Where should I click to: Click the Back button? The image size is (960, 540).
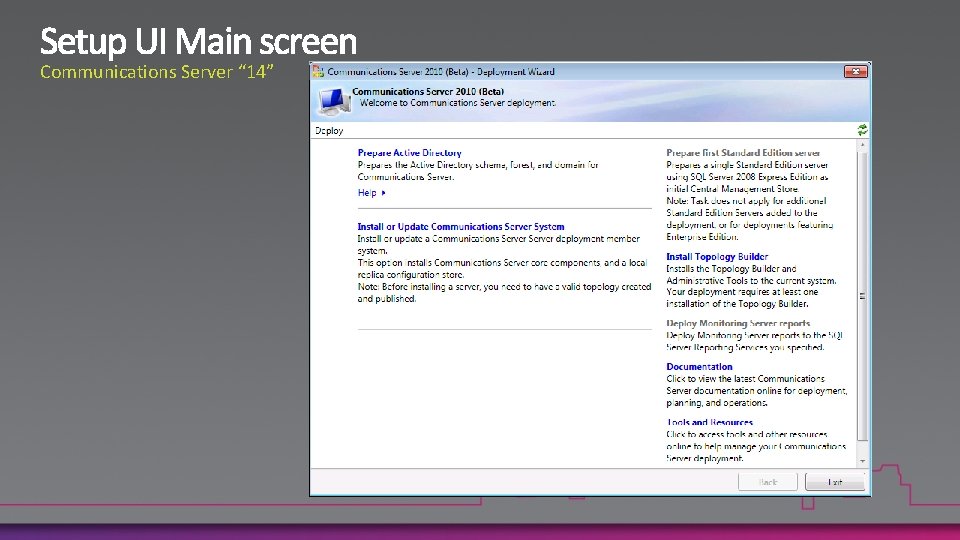768,482
